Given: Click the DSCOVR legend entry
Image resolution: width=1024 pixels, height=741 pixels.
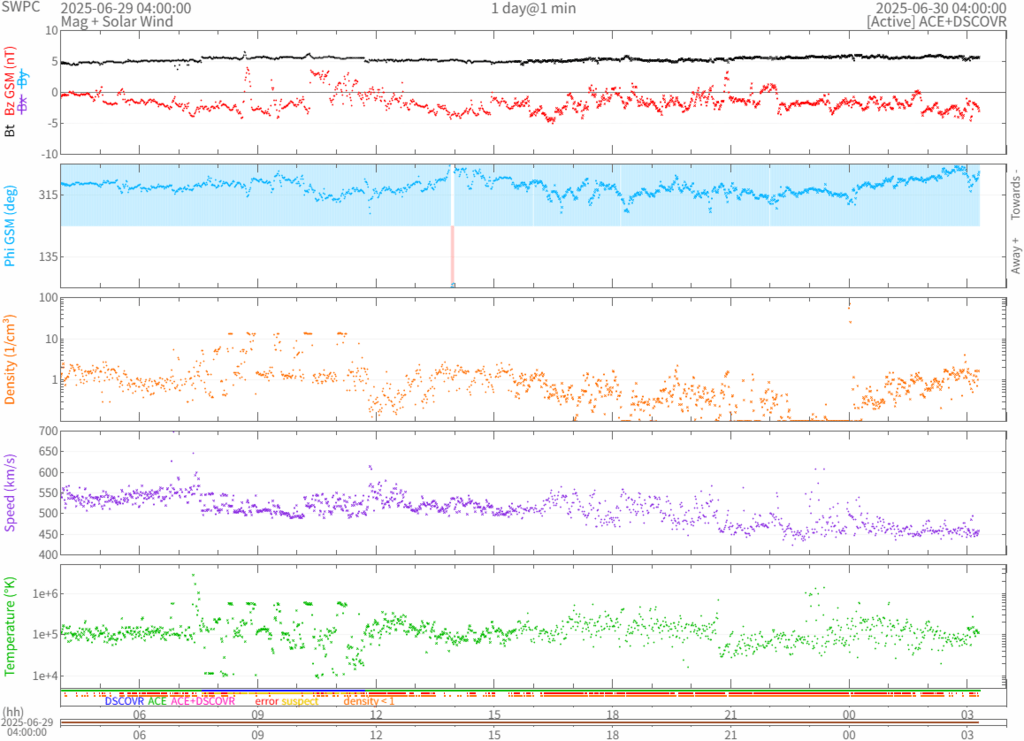Looking at the screenshot, I should click(124, 702).
